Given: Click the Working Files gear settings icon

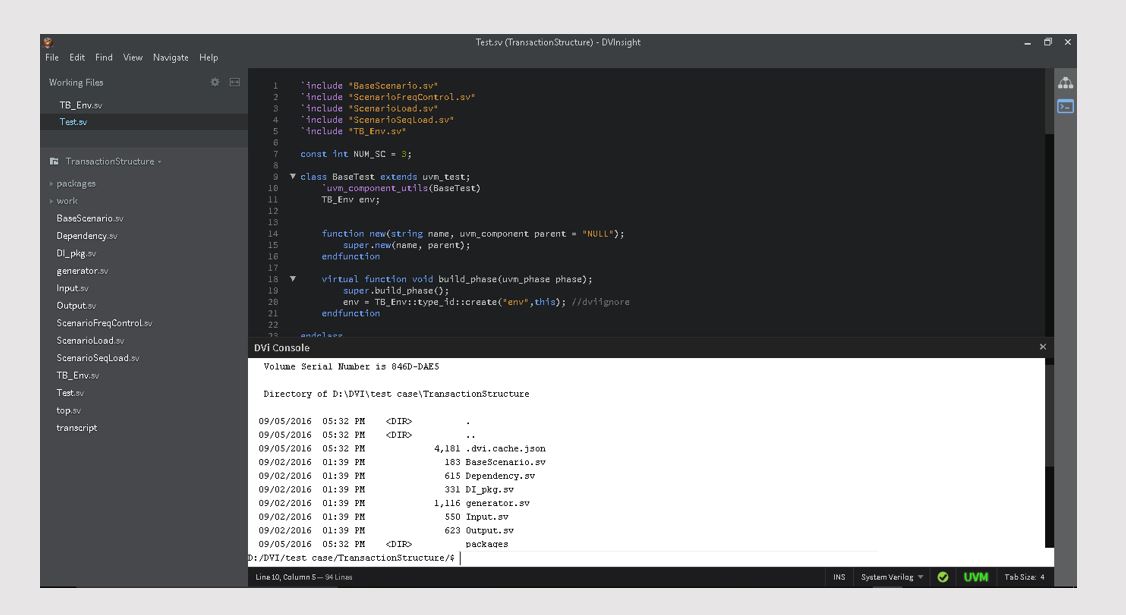Looking at the screenshot, I should [x=215, y=82].
